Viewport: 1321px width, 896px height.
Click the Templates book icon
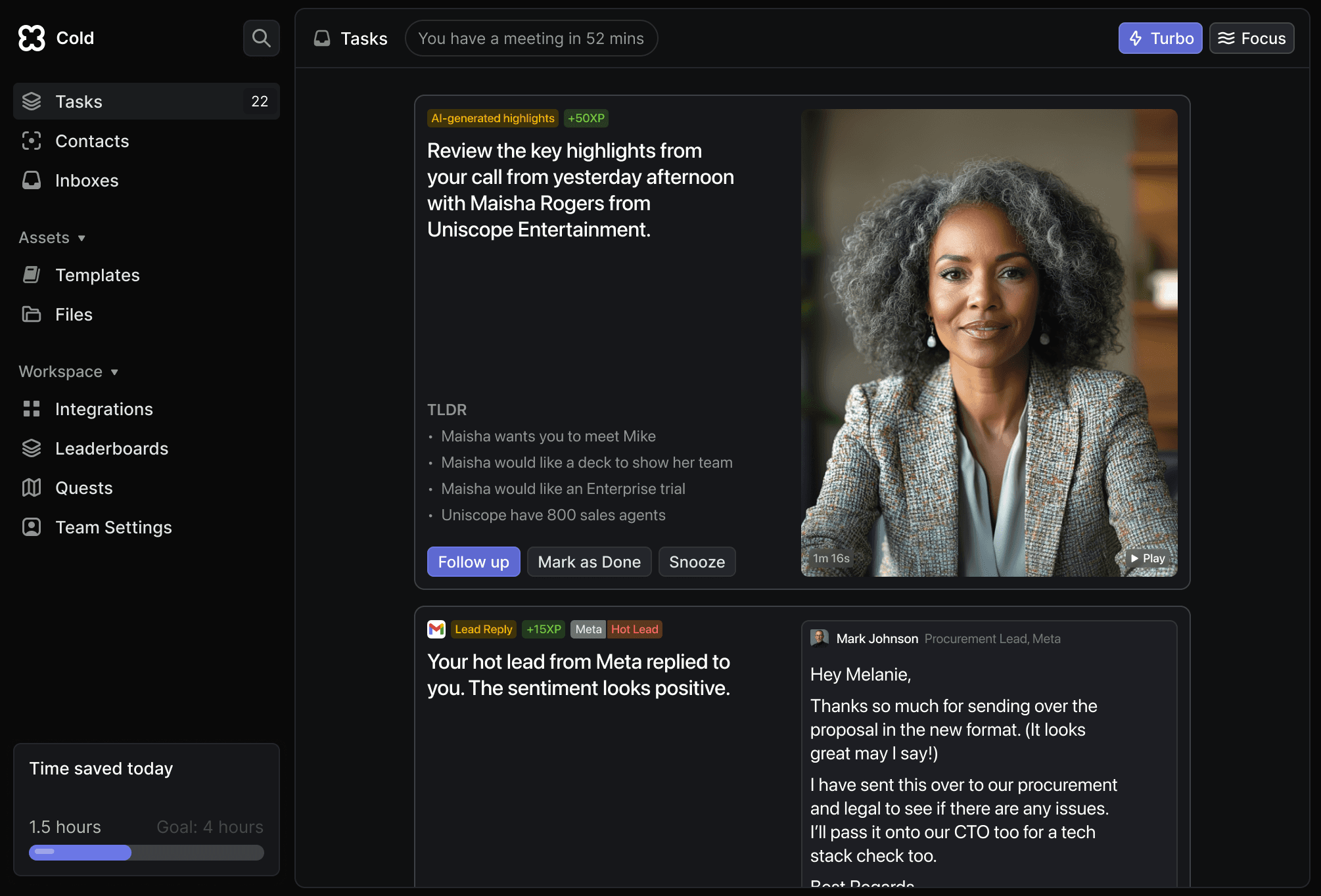[32, 275]
